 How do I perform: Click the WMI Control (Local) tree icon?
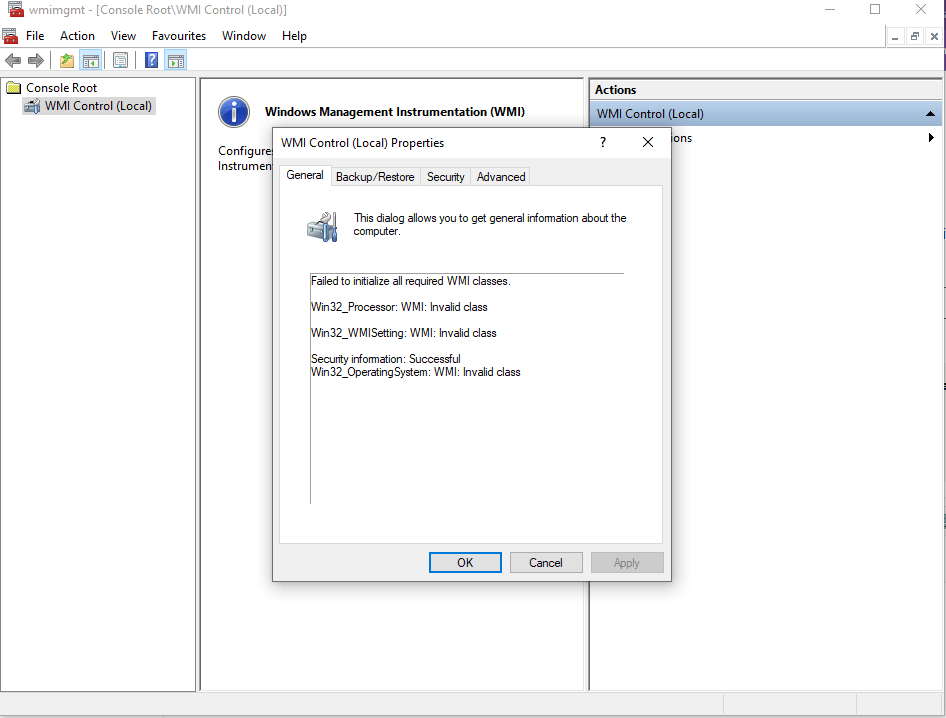[32, 106]
